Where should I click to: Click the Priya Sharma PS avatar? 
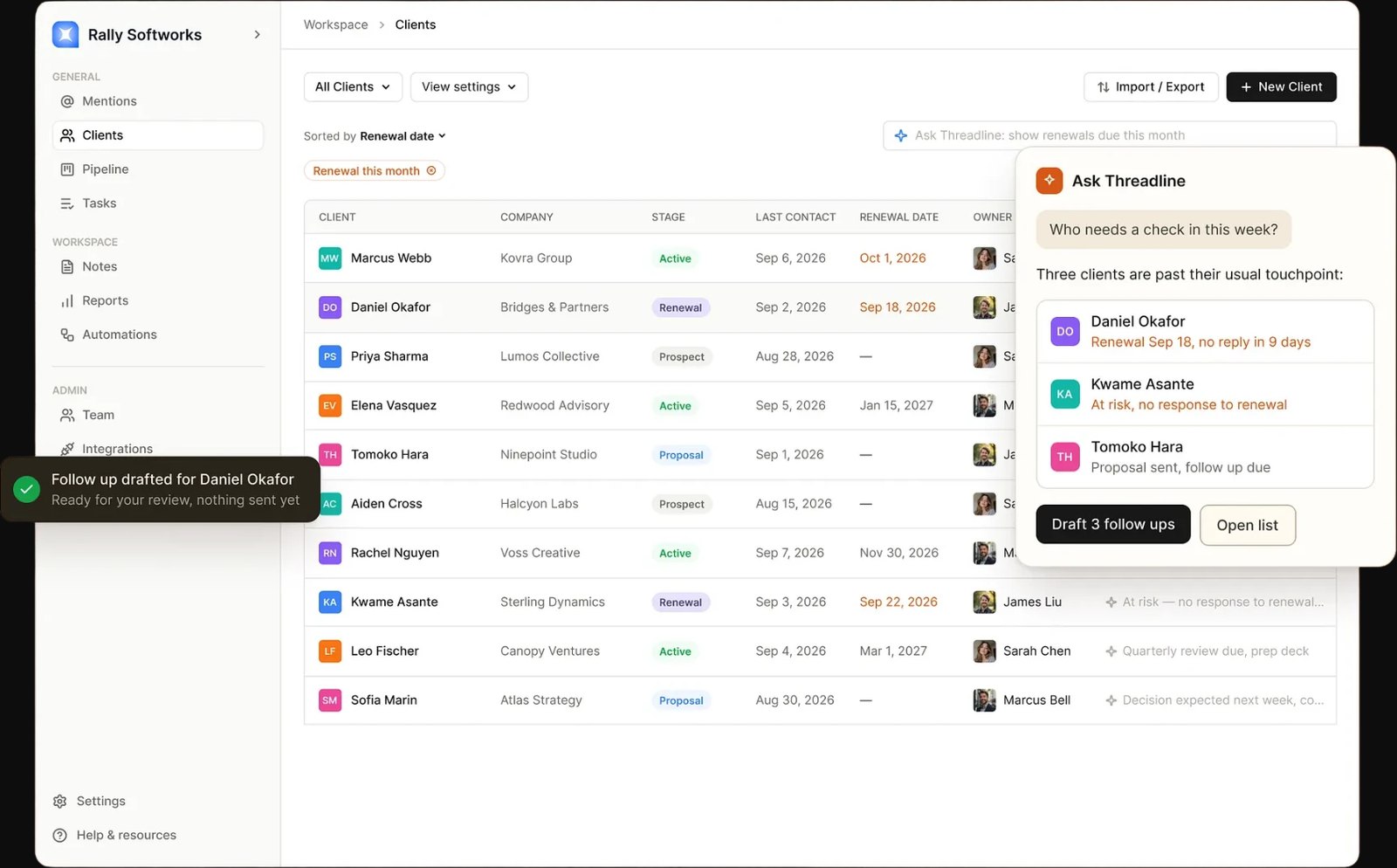330,357
